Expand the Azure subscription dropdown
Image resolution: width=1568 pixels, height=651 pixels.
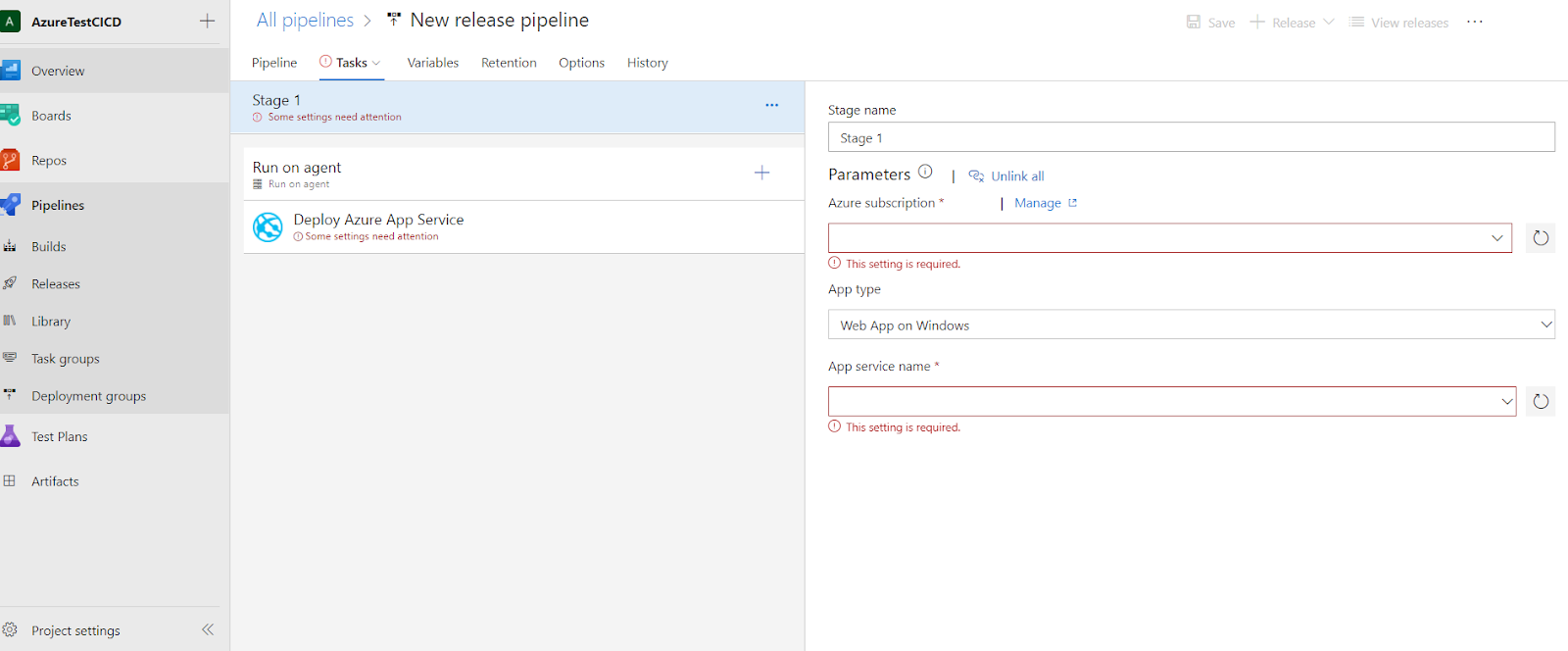(x=1496, y=238)
